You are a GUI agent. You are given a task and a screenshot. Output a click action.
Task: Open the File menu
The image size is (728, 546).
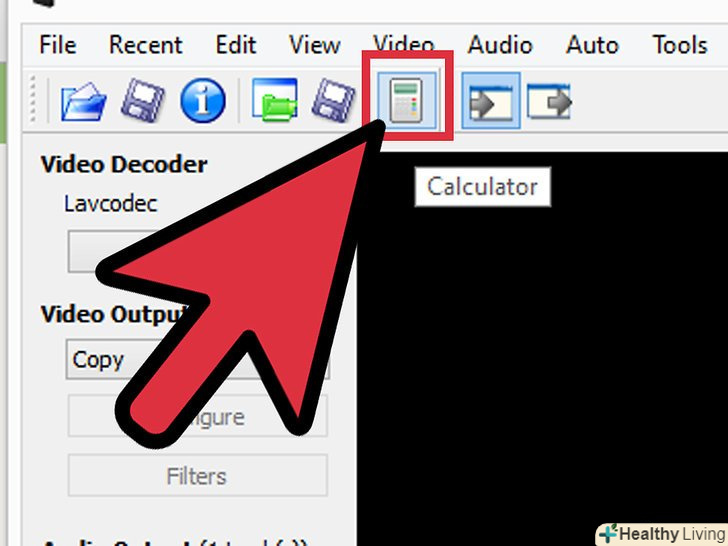click(58, 45)
